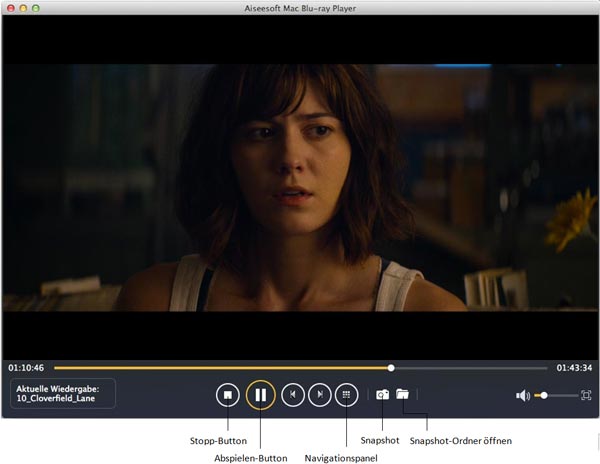Open the snapshot folder
The image size is (600, 464).
pos(402,394)
